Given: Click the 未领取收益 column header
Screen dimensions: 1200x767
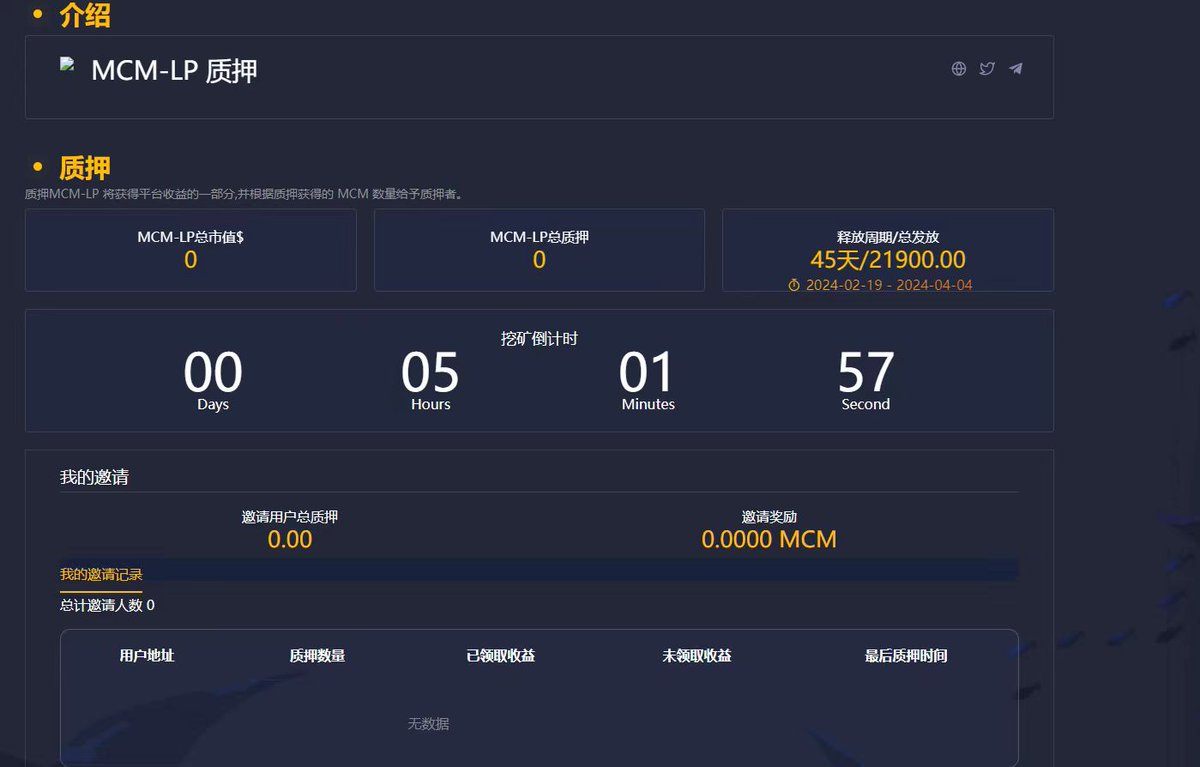Looking at the screenshot, I should point(697,656).
